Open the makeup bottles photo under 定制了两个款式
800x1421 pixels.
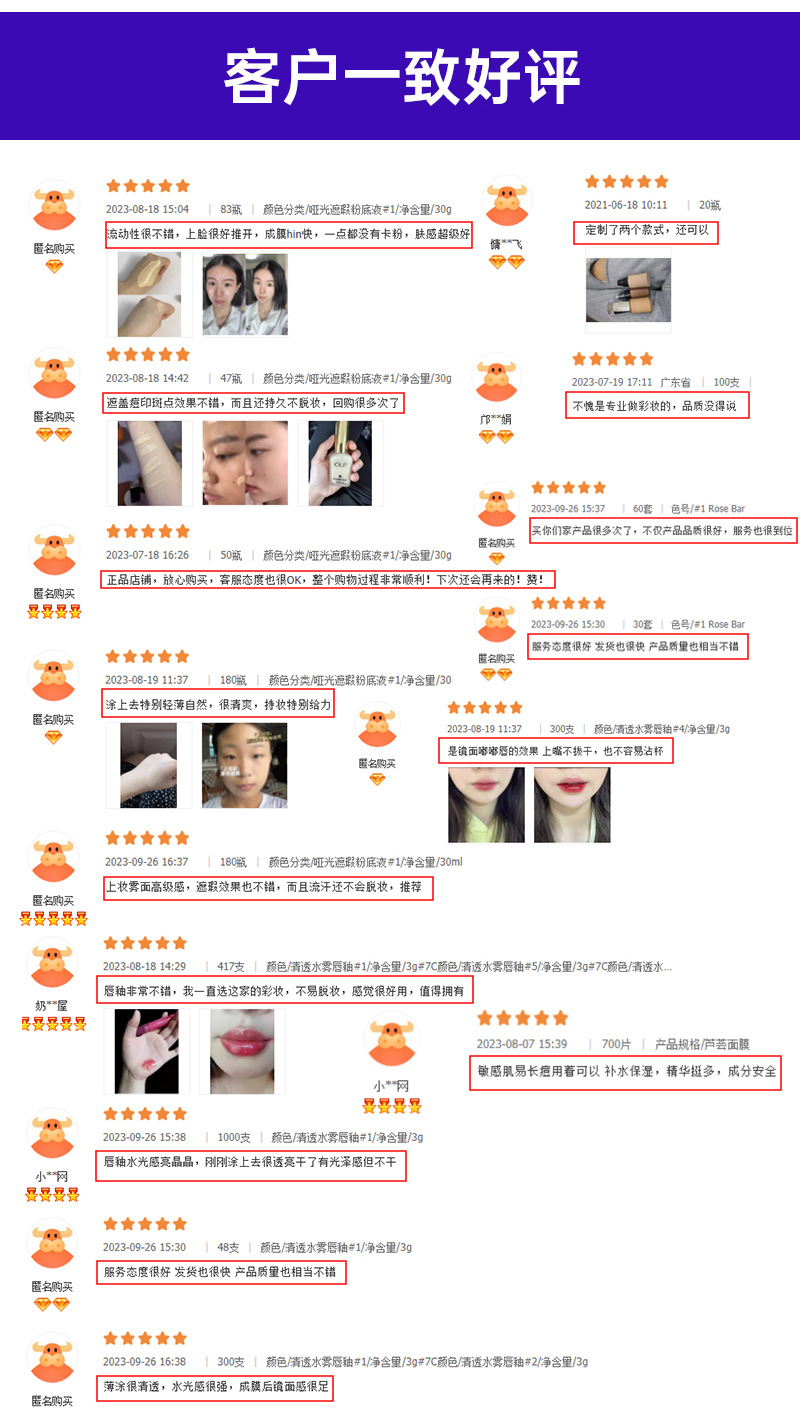point(628,290)
